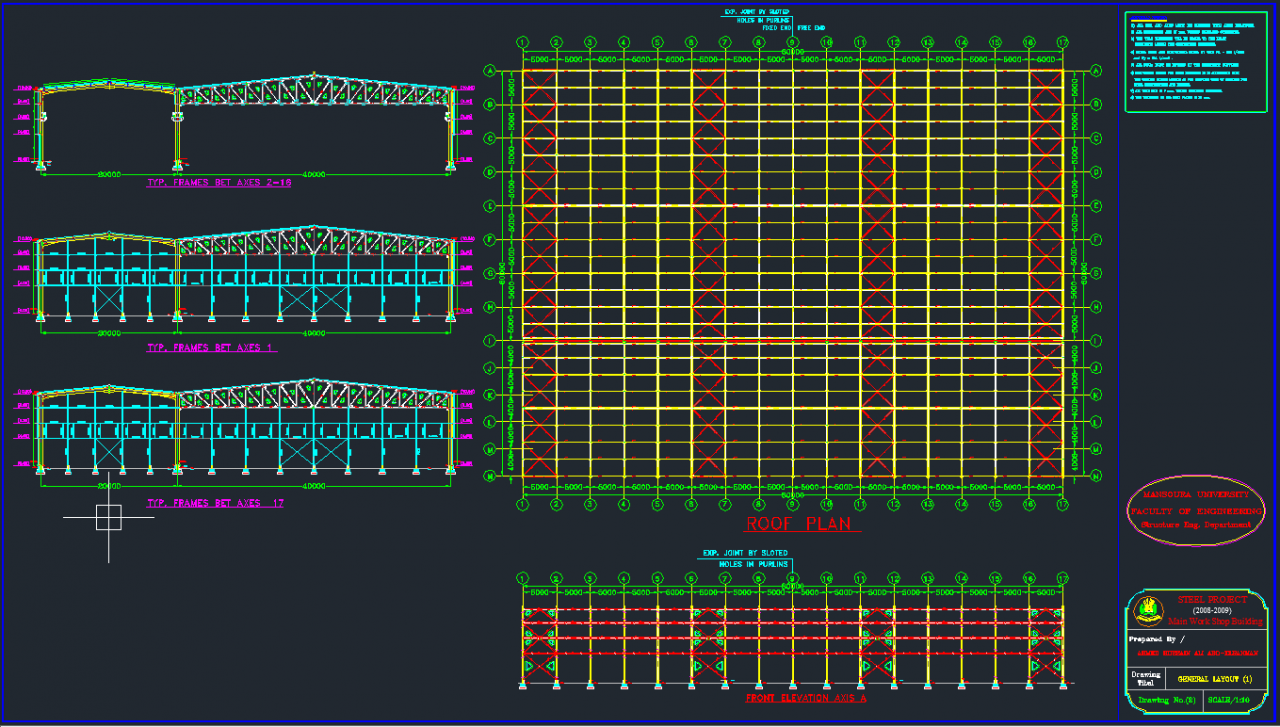
Task: Select the Main Work Shop Building text
Action: click(1215, 621)
